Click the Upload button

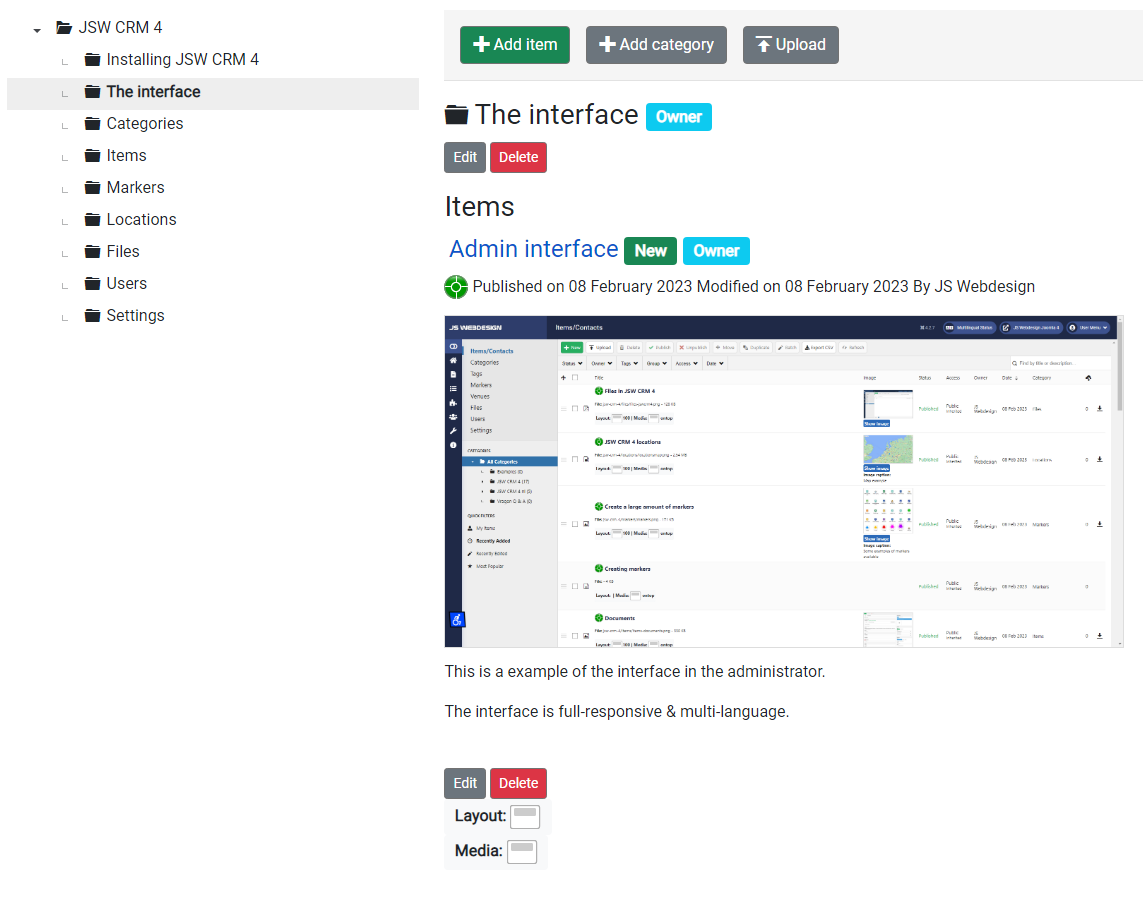click(x=790, y=45)
